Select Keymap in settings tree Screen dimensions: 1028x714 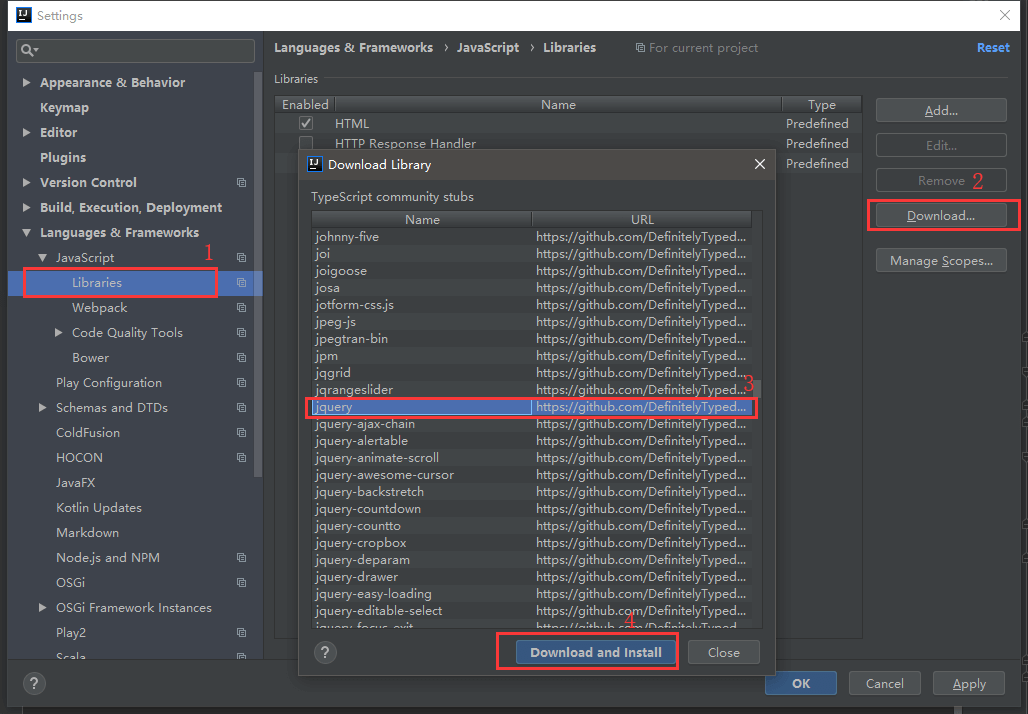64,108
